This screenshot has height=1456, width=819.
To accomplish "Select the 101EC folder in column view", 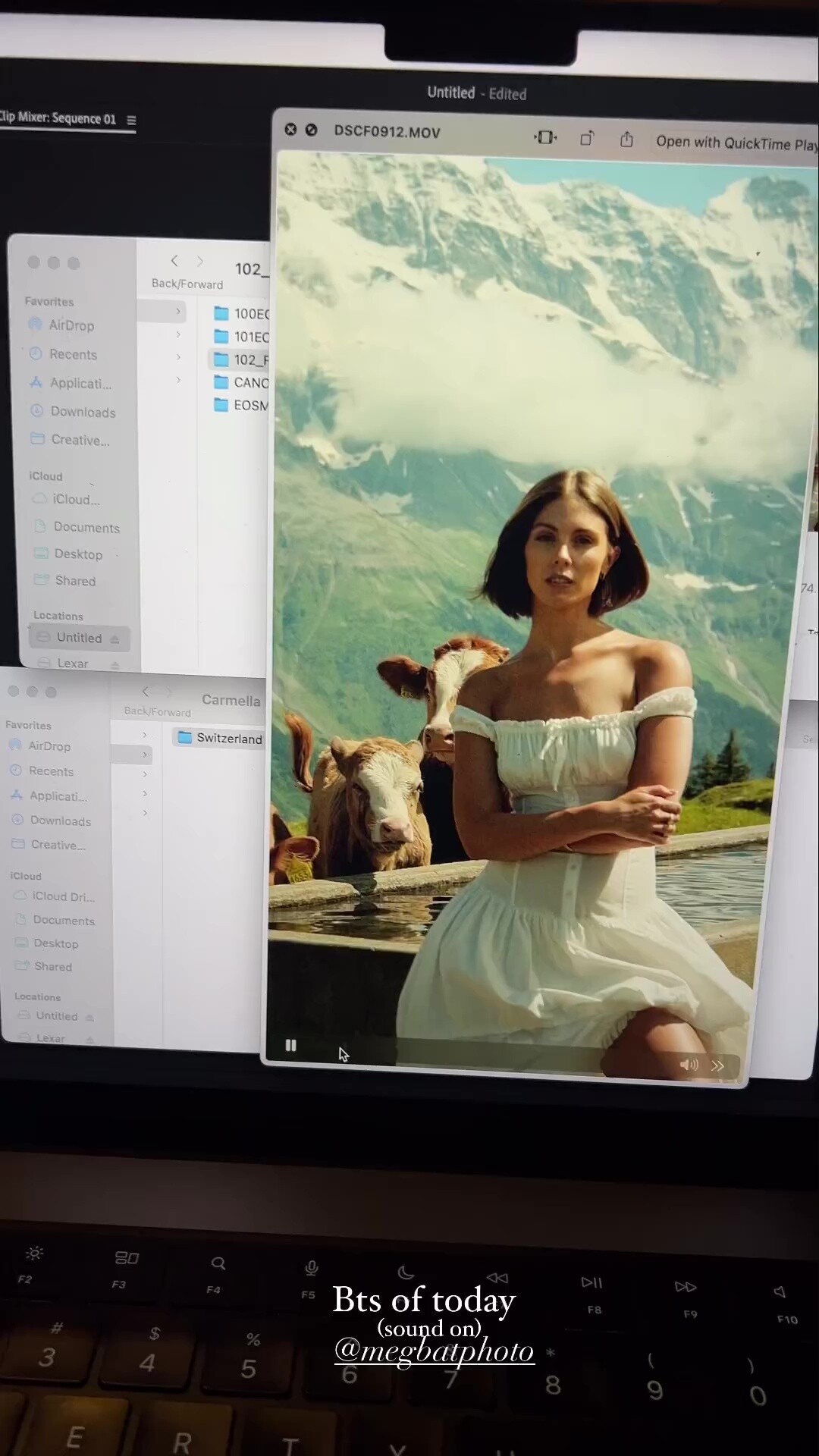I will pyautogui.click(x=250, y=337).
